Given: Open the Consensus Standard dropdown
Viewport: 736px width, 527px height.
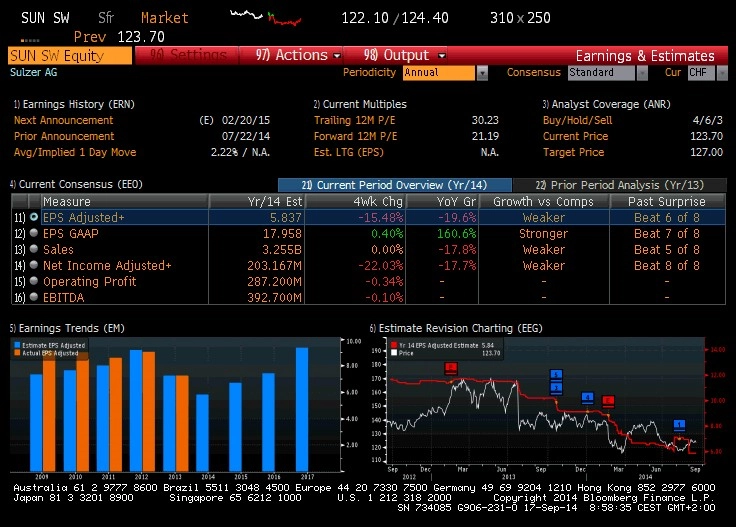Looking at the screenshot, I should [x=642, y=73].
